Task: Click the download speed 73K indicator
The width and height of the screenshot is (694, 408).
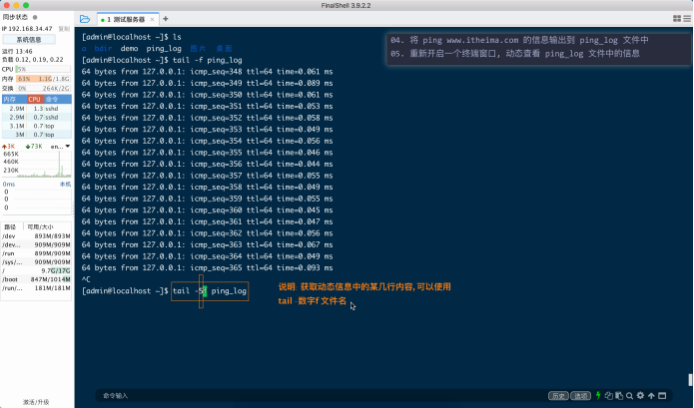Action: pos(34,146)
